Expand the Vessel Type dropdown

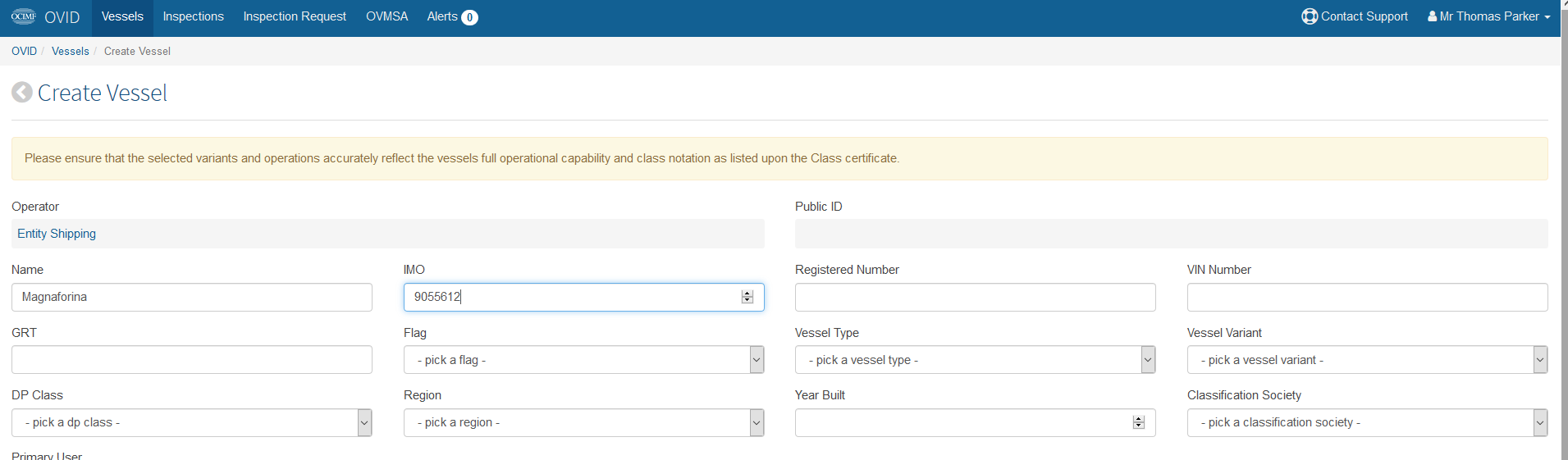[x=975, y=360]
